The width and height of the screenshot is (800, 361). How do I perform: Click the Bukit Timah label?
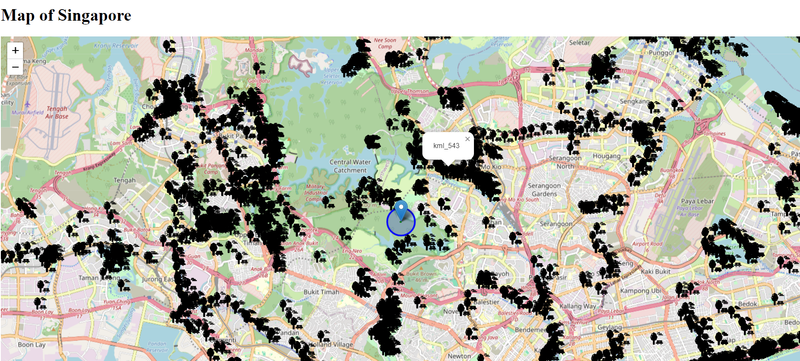pos(321,292)
